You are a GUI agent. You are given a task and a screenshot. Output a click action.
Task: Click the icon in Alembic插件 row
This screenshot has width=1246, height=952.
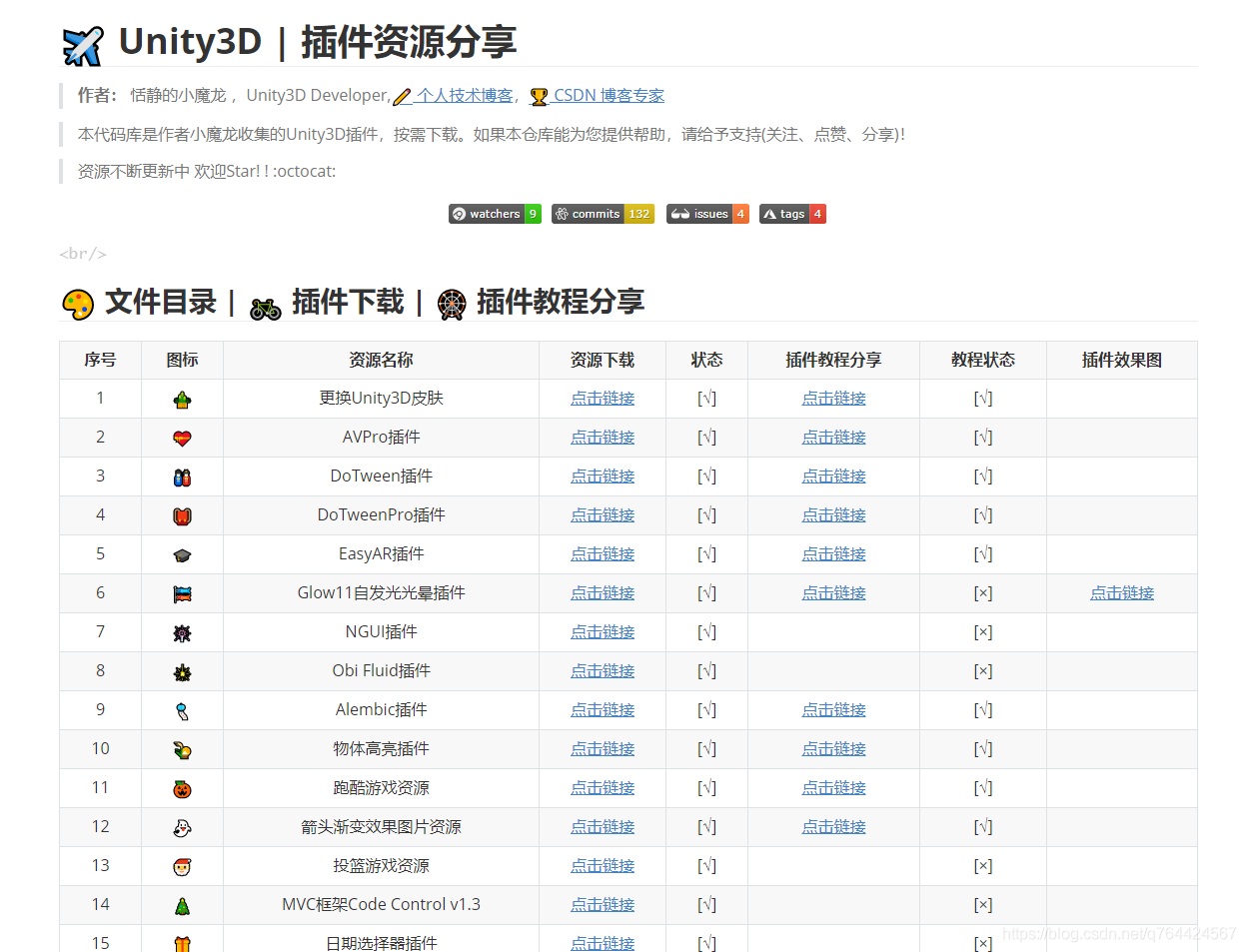pos(182,711)
